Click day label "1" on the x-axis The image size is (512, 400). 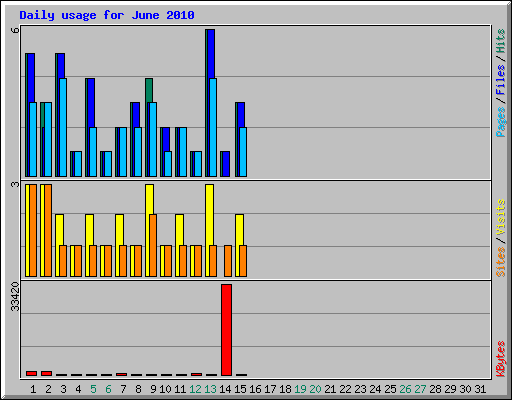[x=33, y=389]
